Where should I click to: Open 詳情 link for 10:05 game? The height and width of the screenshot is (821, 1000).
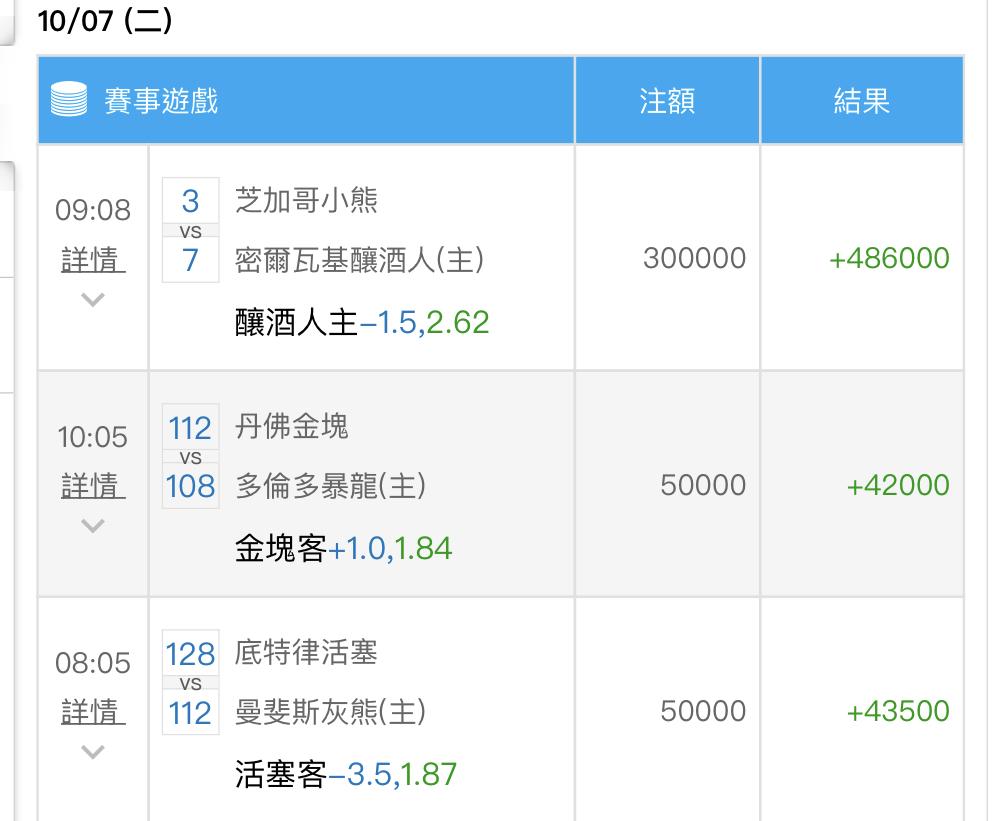93,486
